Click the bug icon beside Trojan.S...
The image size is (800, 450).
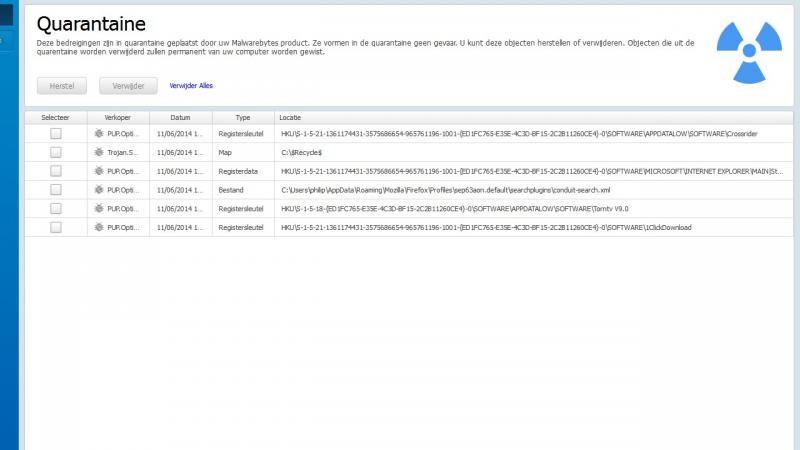click(99, 152)
